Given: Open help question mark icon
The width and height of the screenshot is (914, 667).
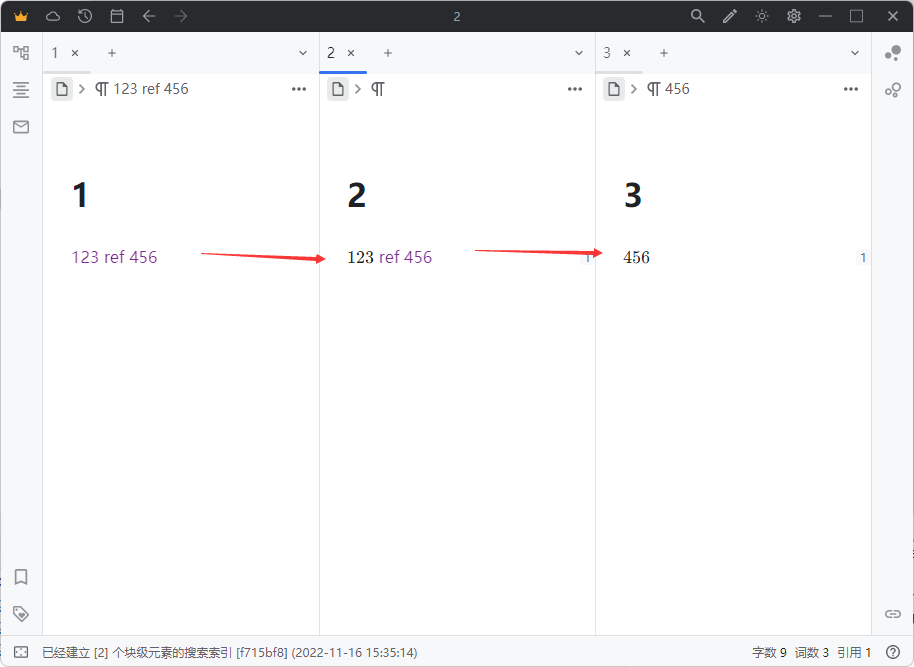Looking at the screenshot, I should pos(892,652).
